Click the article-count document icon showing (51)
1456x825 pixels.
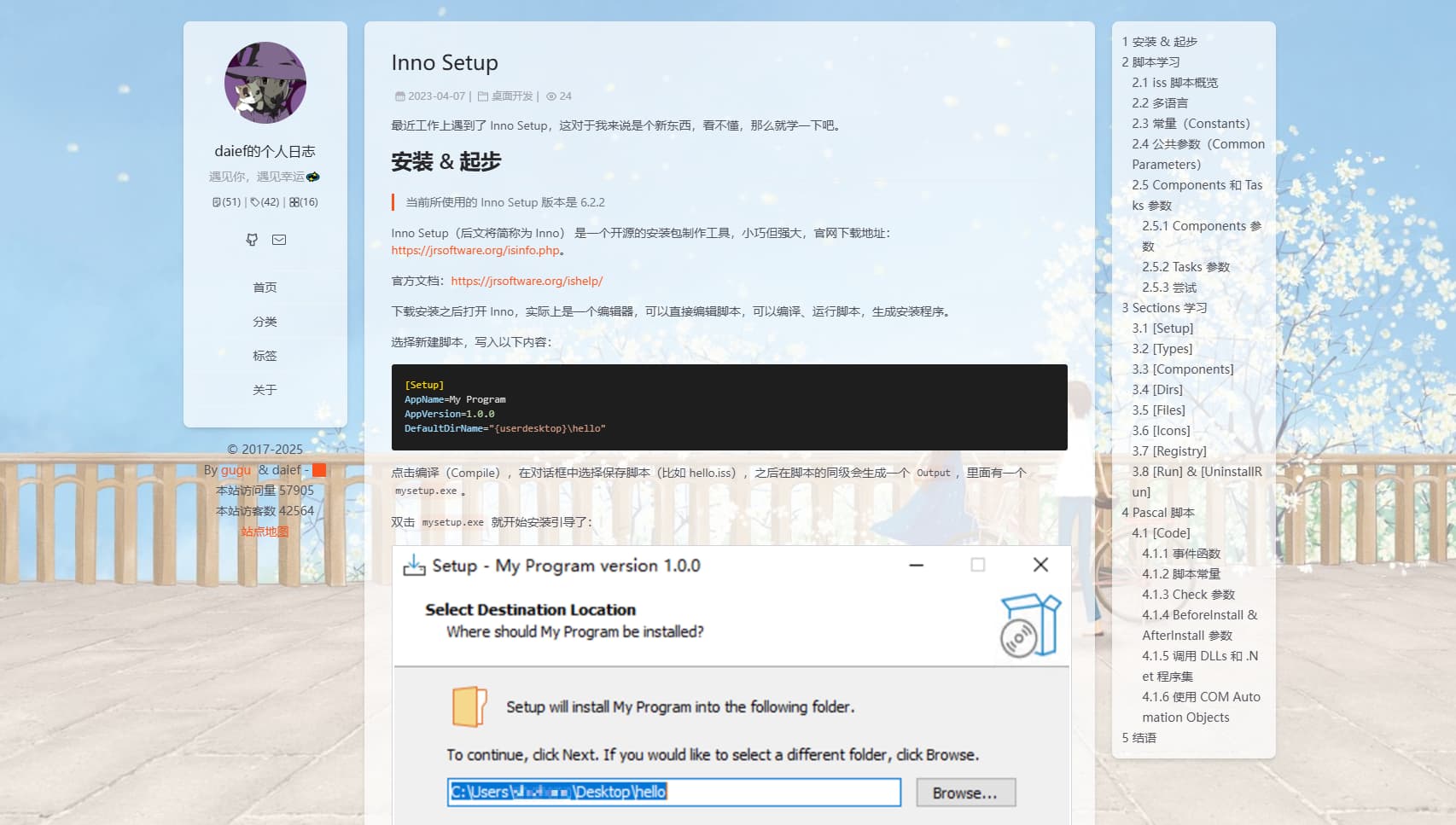click(216, 202)
